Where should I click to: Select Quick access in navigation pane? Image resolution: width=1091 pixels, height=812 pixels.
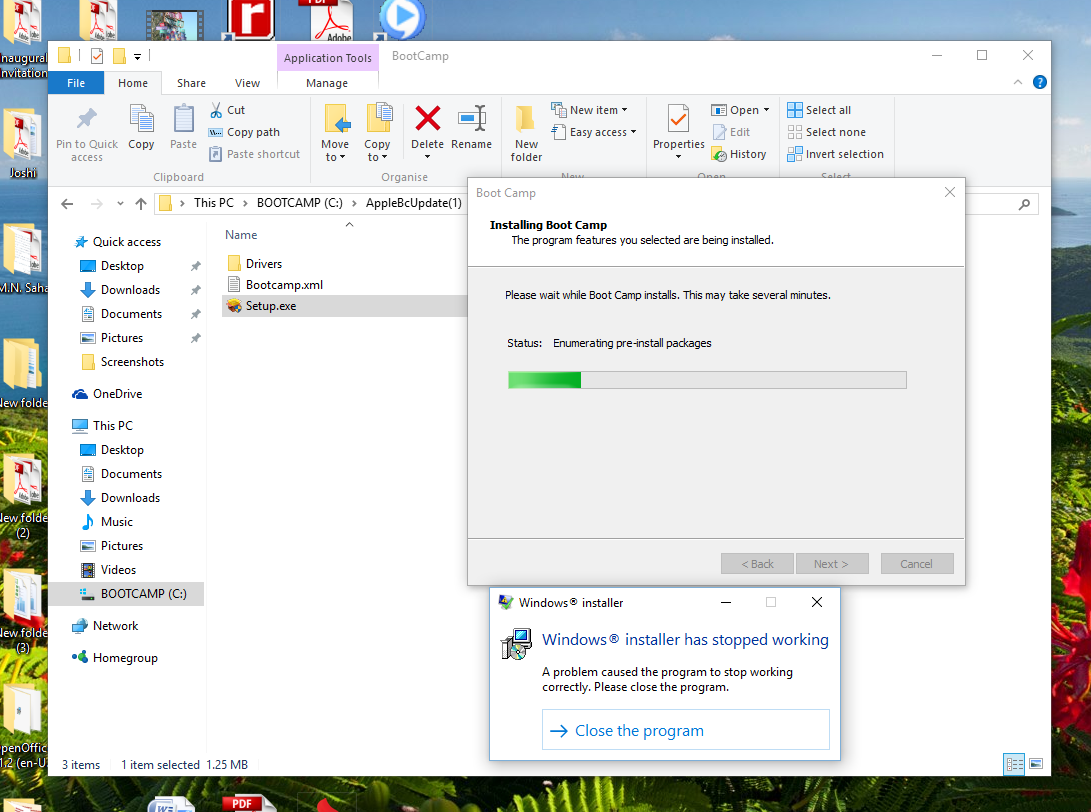127,241
